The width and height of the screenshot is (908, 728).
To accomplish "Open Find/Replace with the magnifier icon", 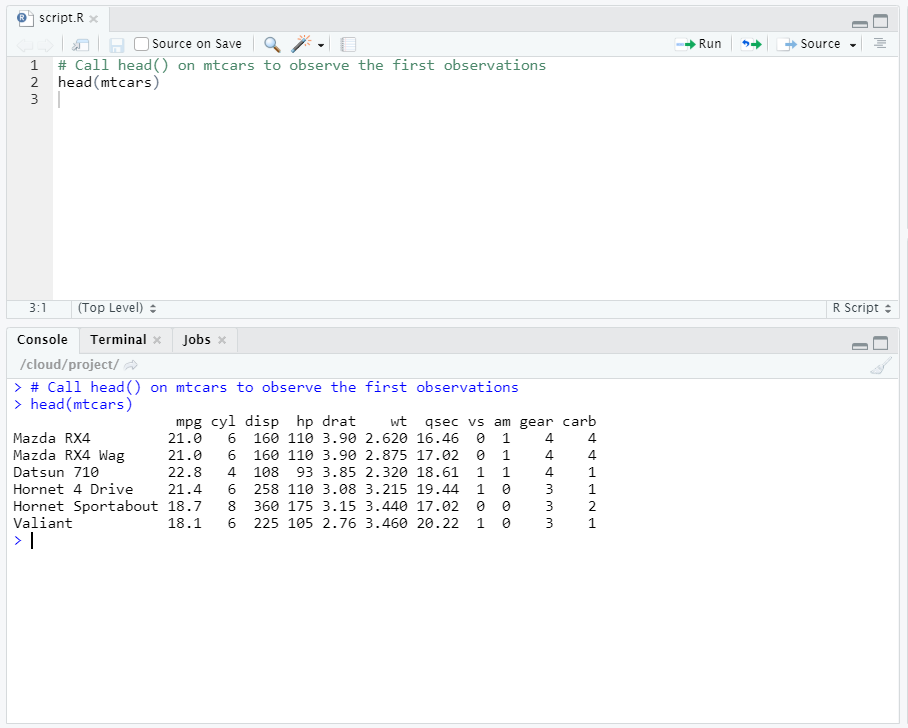I will (x=272, y=44).
